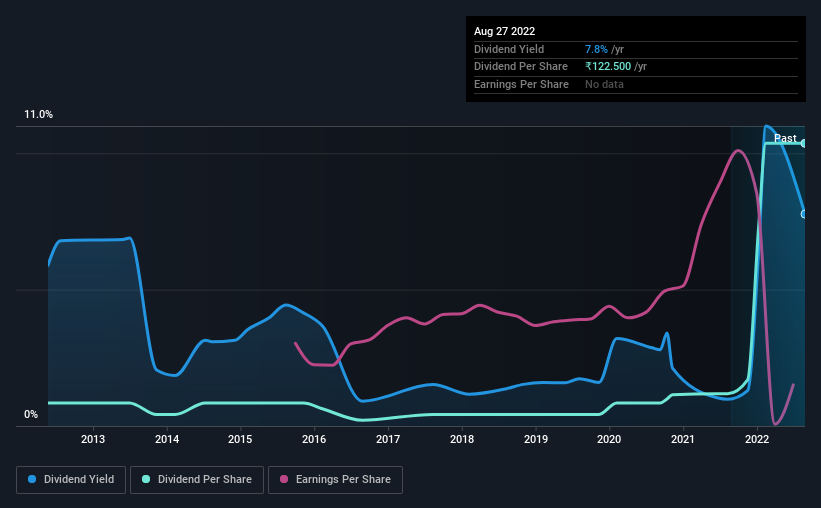
Task: Click the 11.0% y-axis label
Action: pos(38,115)
